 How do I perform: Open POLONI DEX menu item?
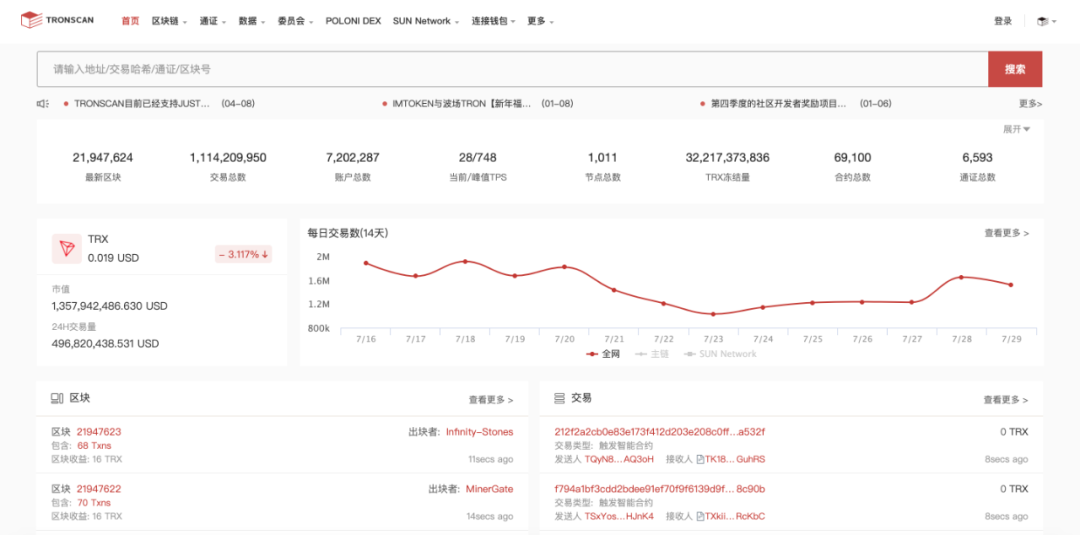click(353, 21)
